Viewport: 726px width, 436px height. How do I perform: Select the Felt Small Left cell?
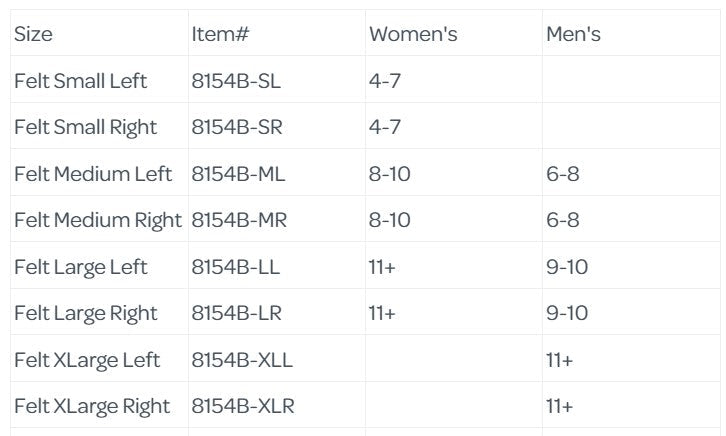point(80,81)
